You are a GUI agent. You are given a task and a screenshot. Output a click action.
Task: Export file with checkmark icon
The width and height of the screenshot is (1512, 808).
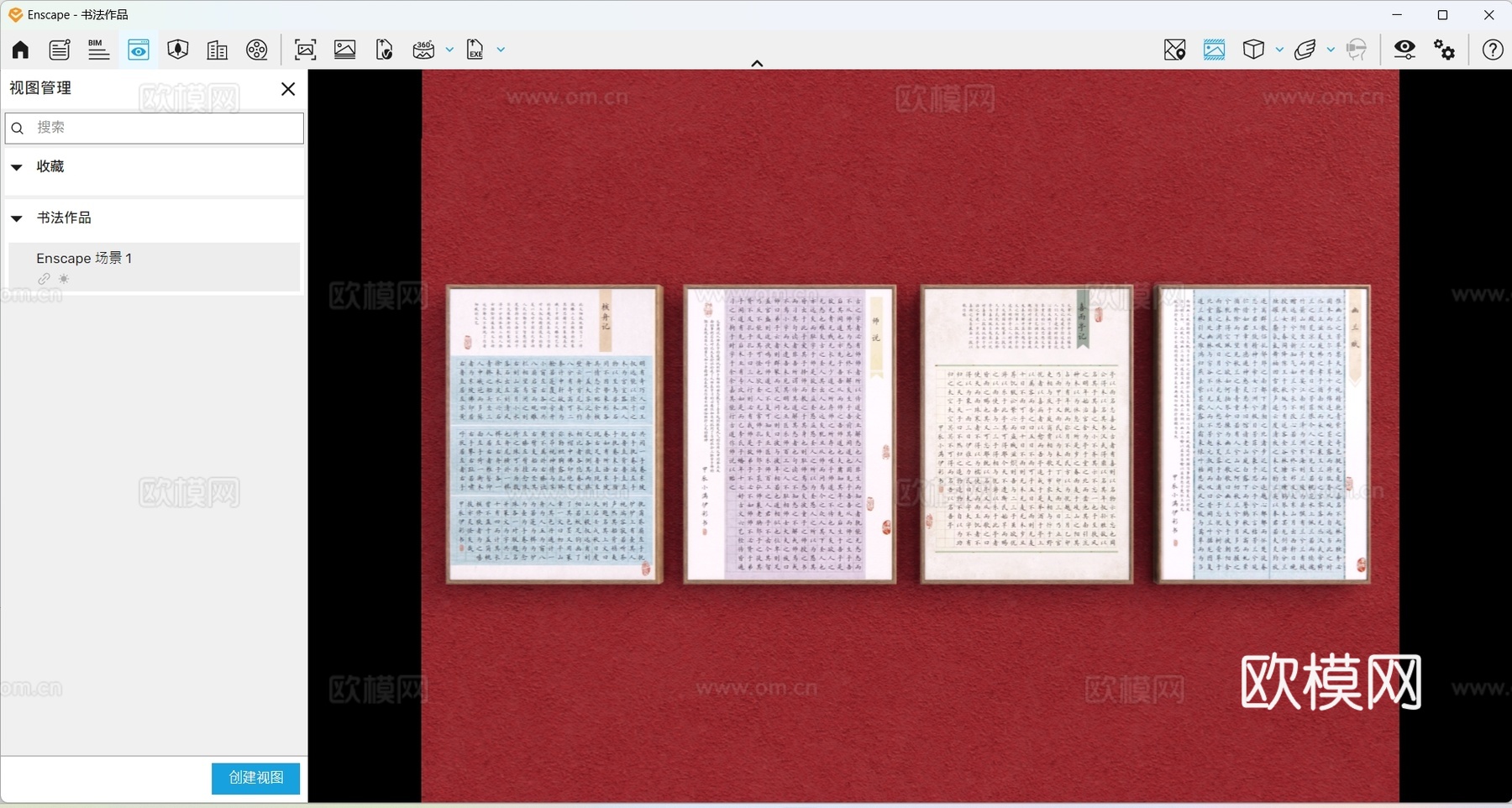point(384,50)
